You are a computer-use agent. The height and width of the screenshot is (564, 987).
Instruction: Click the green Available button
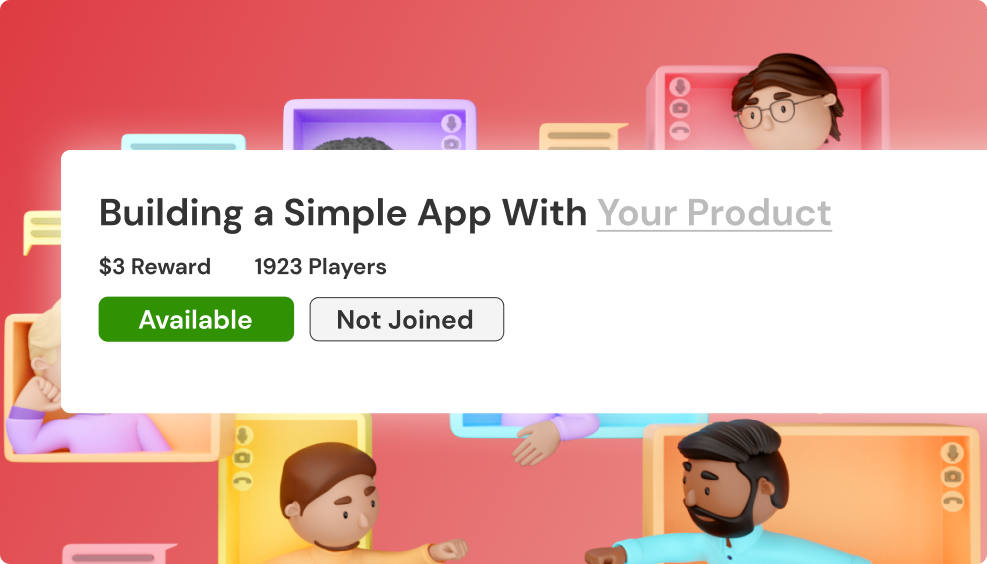196,319
